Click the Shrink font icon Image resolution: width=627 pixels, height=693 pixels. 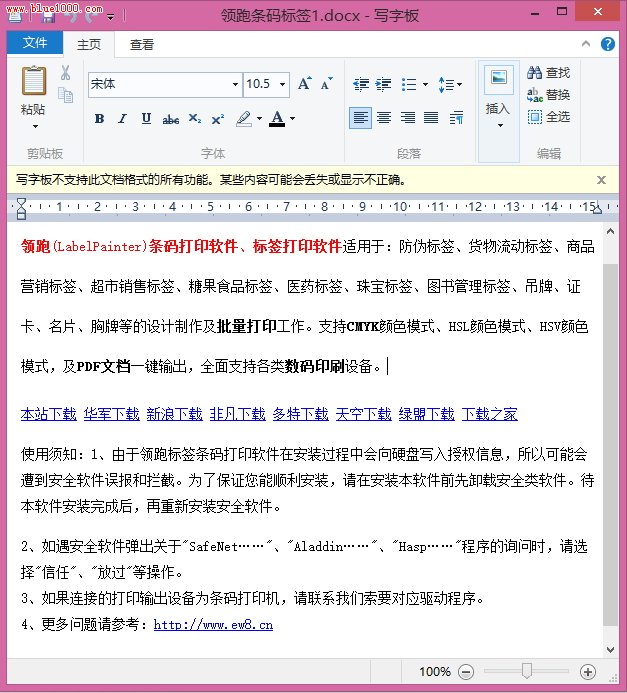pos(327,83)
